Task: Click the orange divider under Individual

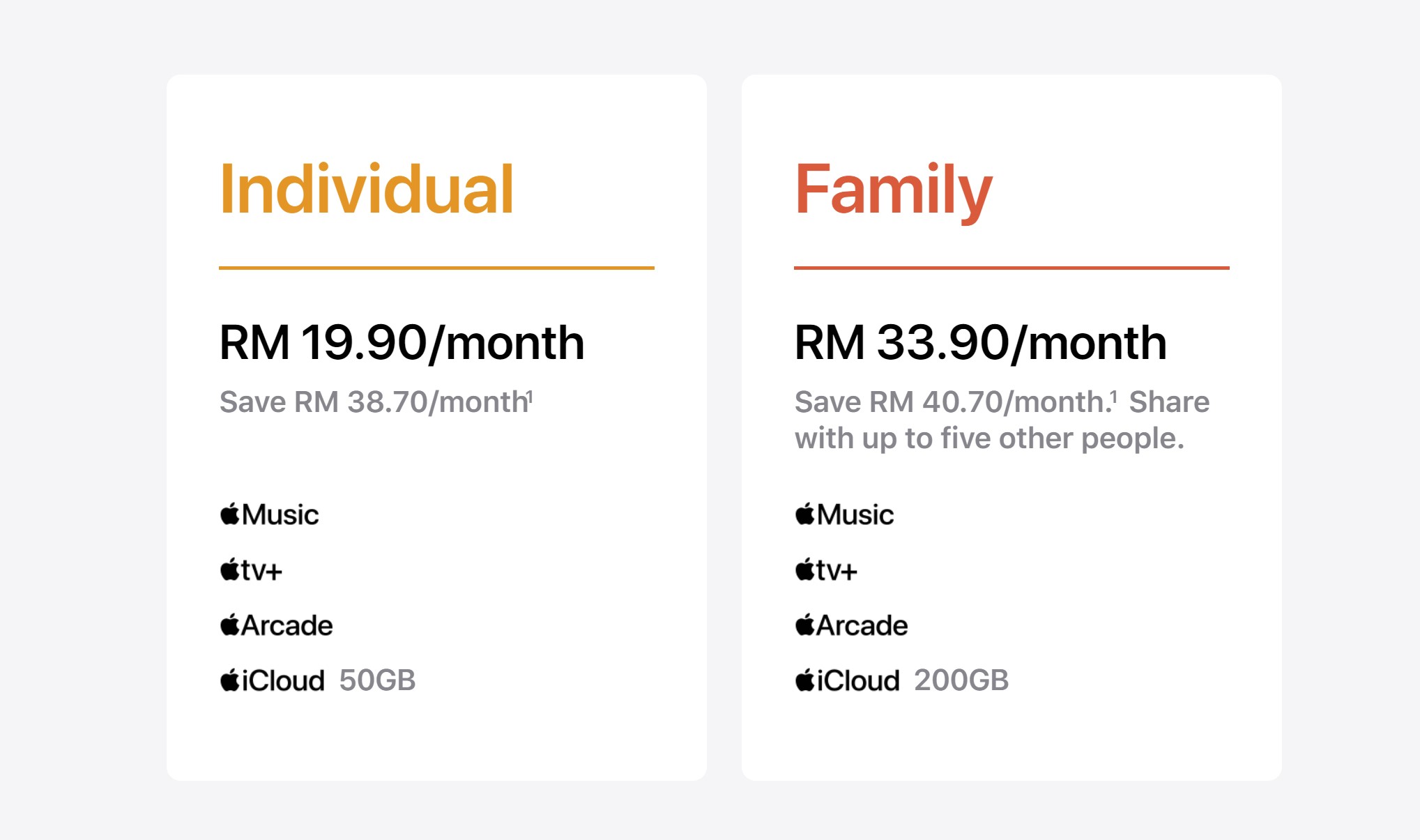Action: point(436,268)
